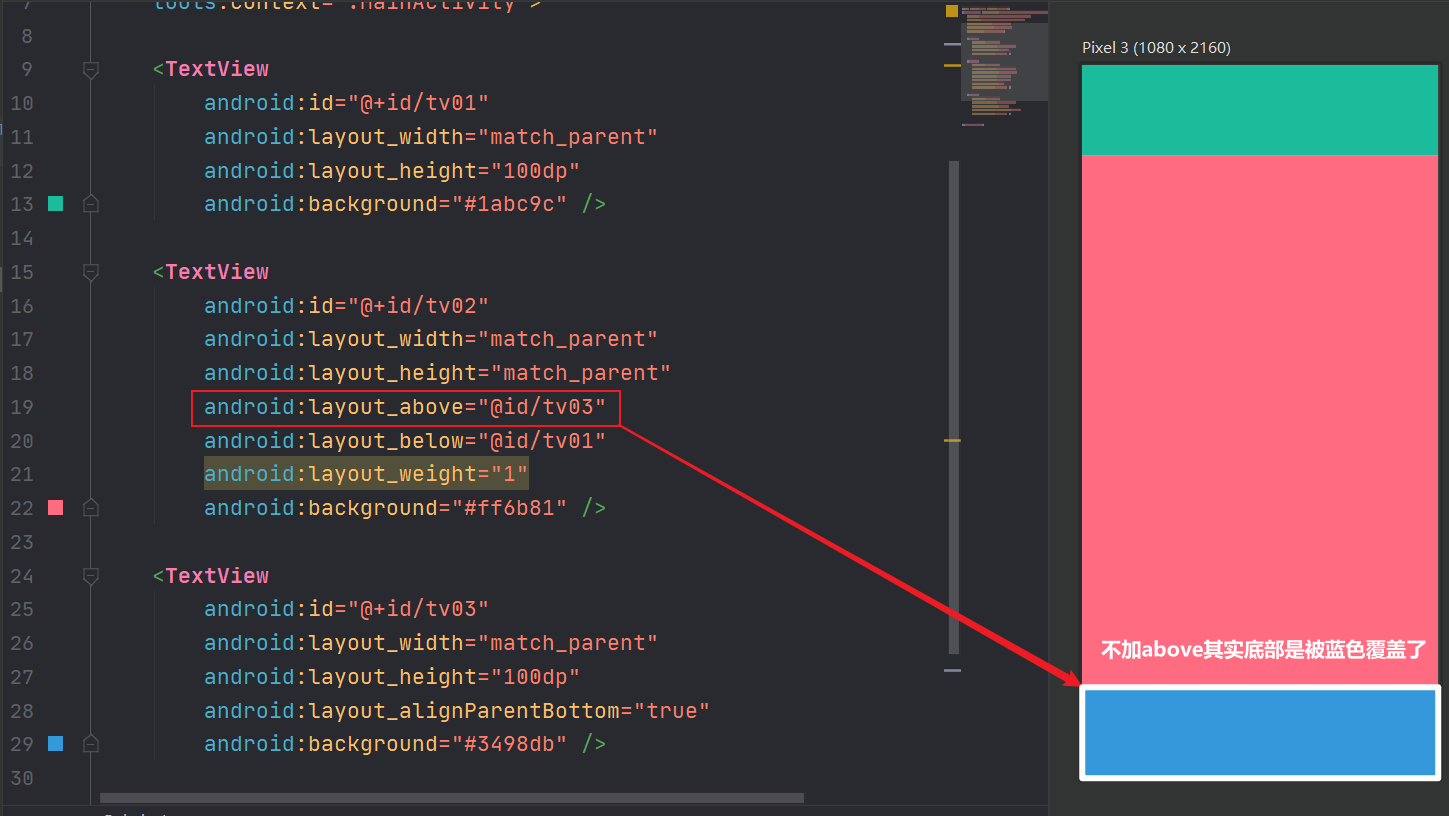Click the "#3498db" background value
This screenshot has height=816, width=1449.
[x=509, y=744]
